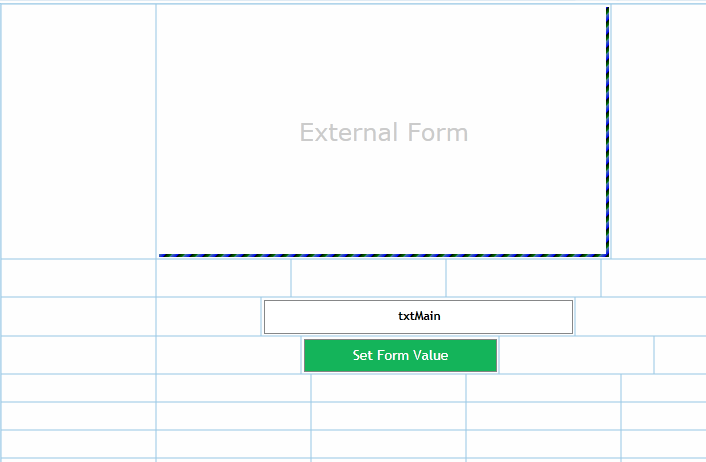The height and width of the screenshot is (462, 706).
Task: Select the tall empty cell left of External Form
Action: 78,131
